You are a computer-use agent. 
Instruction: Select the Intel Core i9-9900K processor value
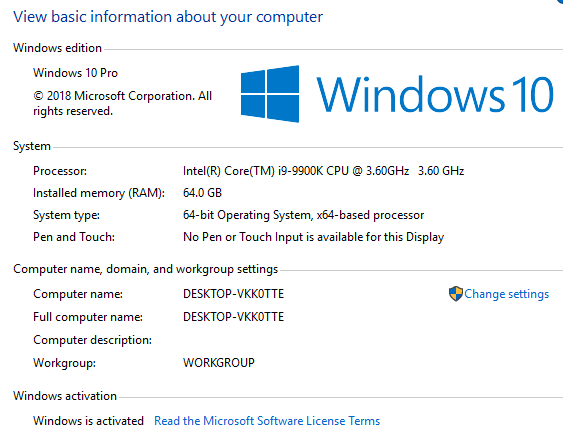point(323,171)
